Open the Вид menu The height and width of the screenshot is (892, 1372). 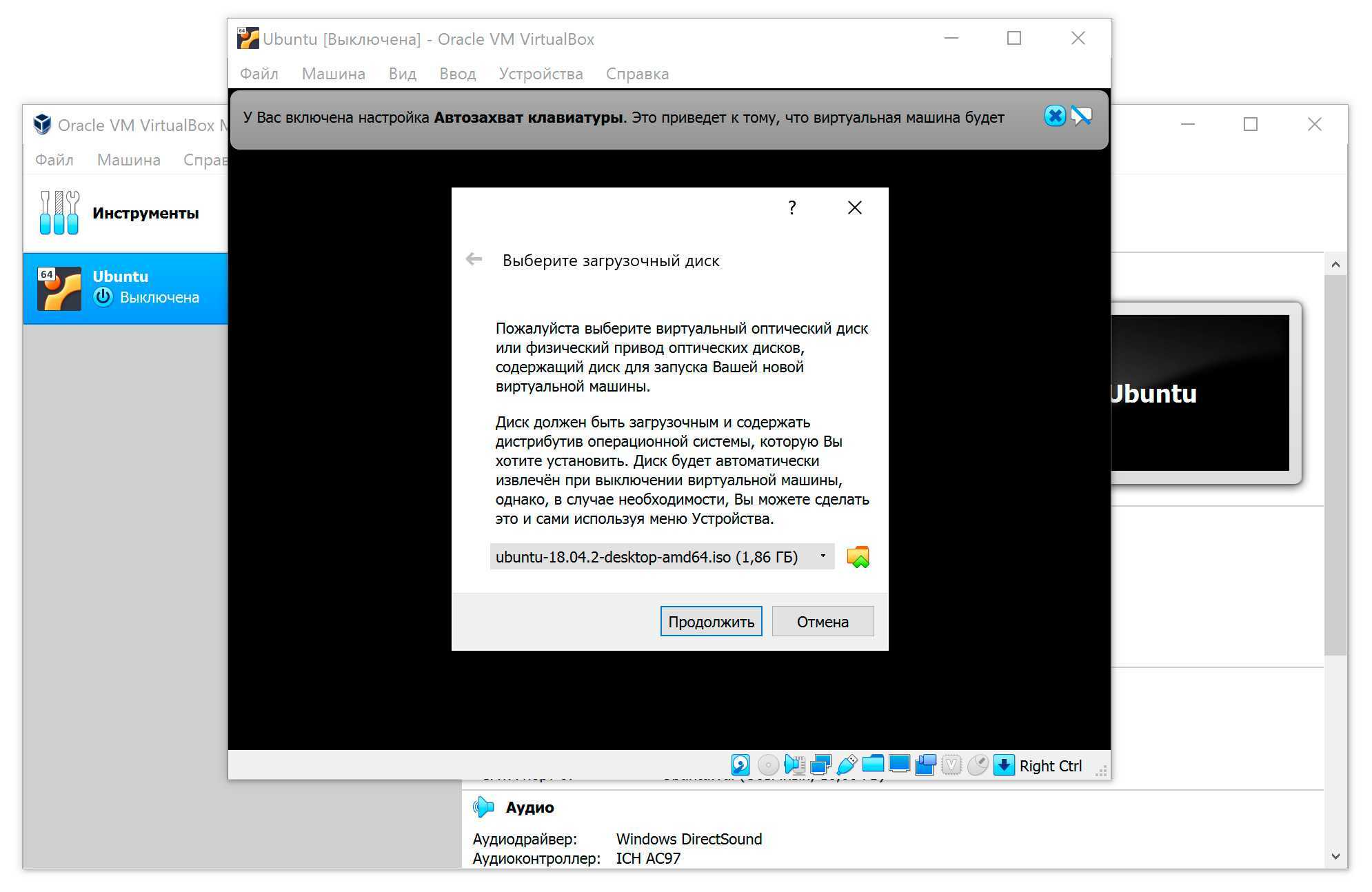tap(403, 74)
